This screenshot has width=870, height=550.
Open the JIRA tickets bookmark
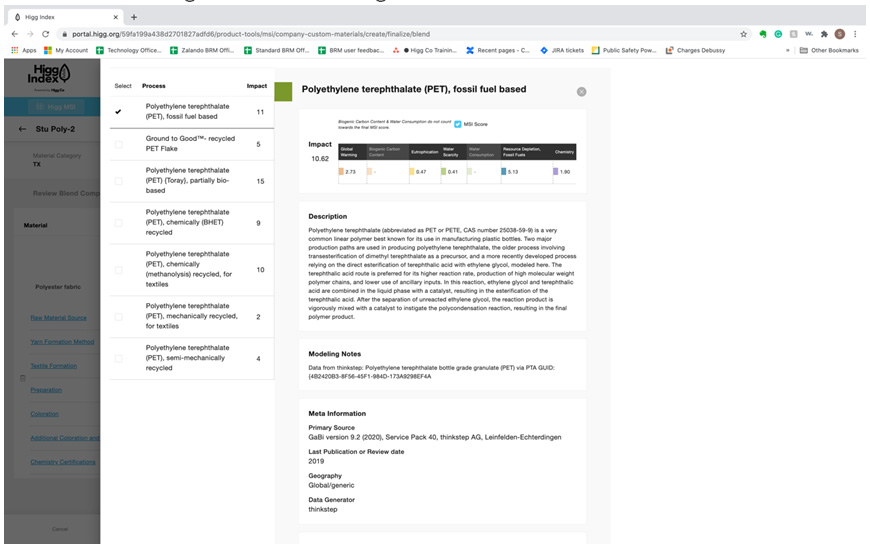pos(562,50)
